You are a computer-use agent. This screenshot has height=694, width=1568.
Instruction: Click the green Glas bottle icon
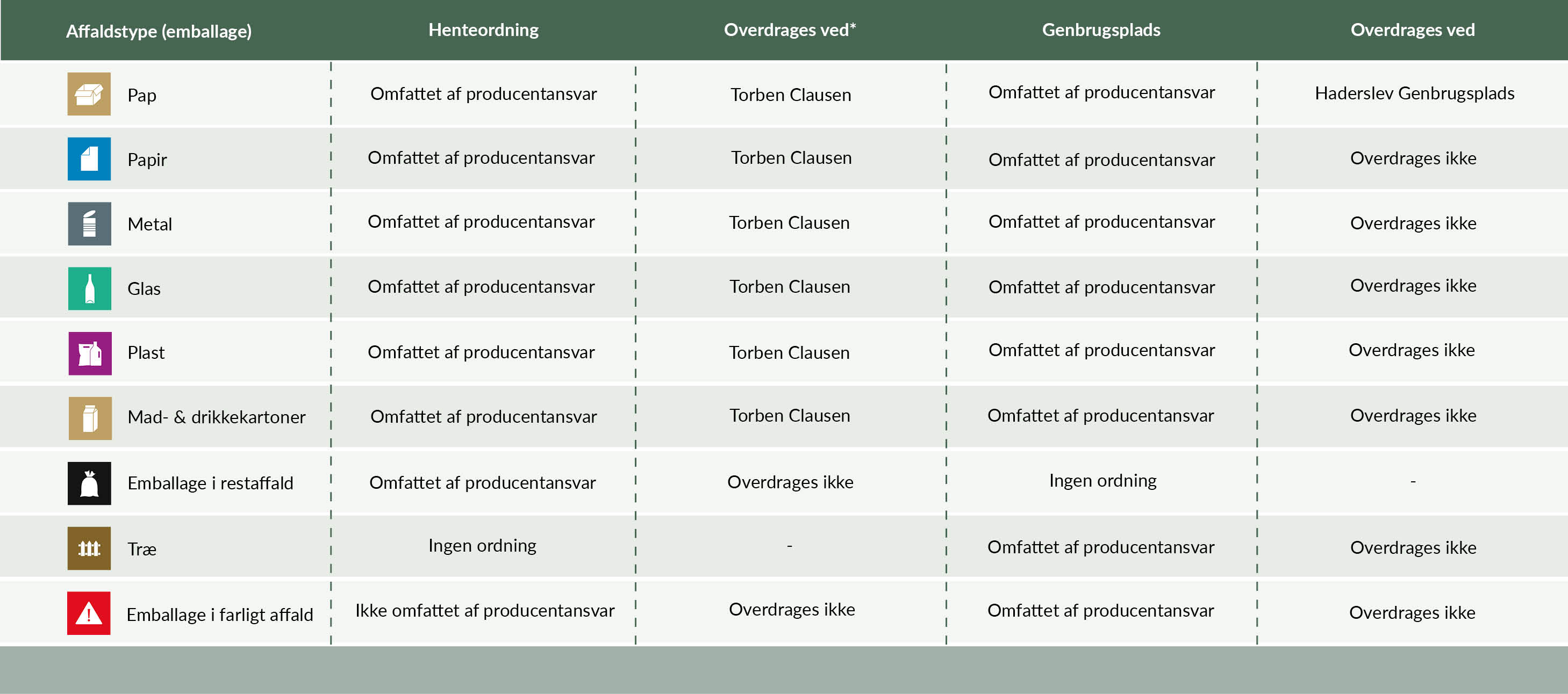[89, 288]
